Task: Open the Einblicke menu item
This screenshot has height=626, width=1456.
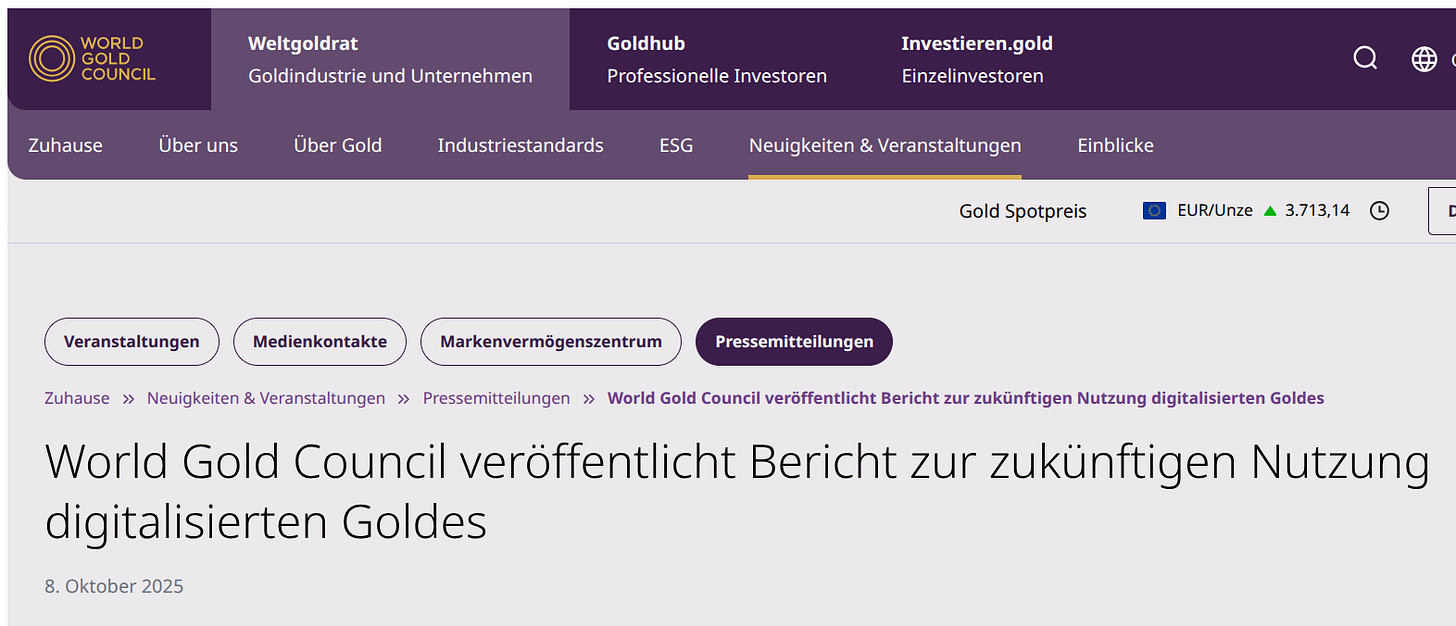Action: (1115, 145)
